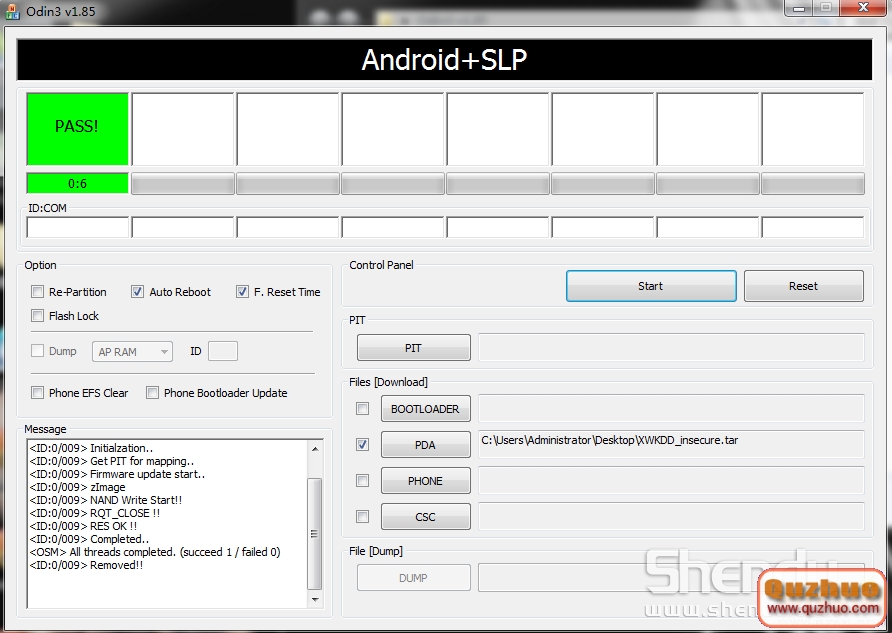
Task: Click the first ID:COM port box
Action: (78, 227)
